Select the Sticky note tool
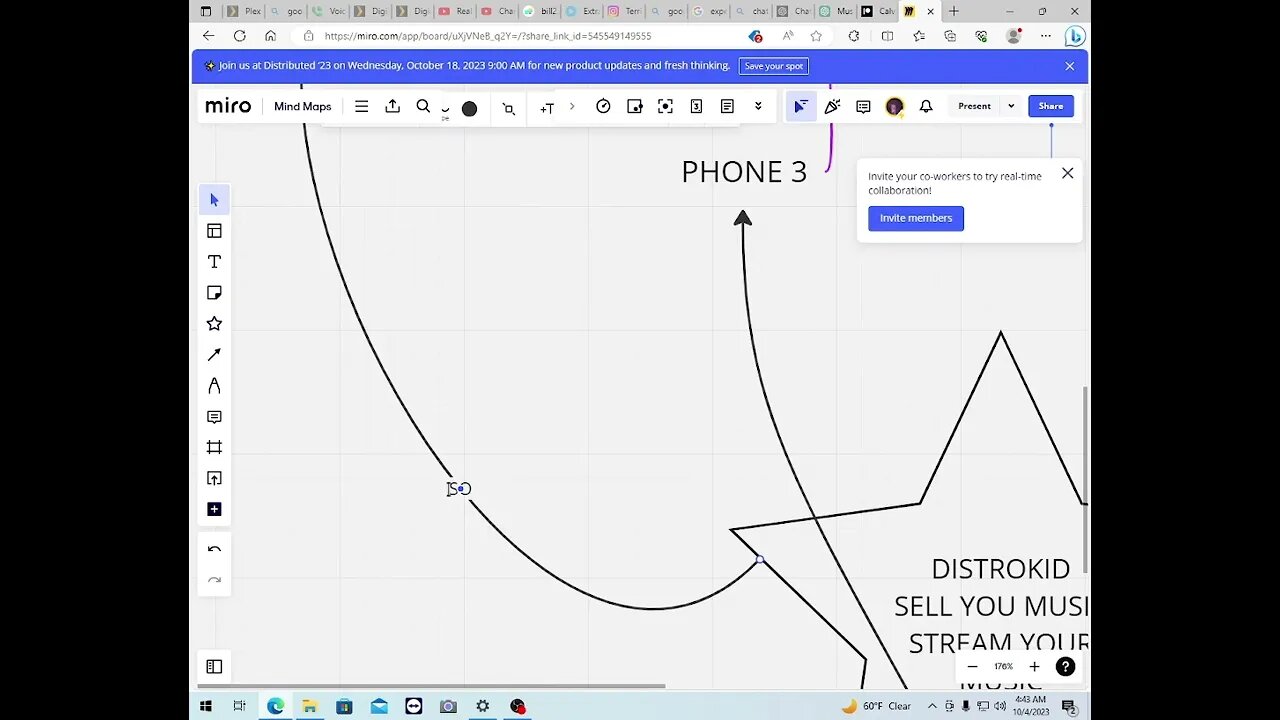Screen dimensions: 1280x720 pos(214,293)
